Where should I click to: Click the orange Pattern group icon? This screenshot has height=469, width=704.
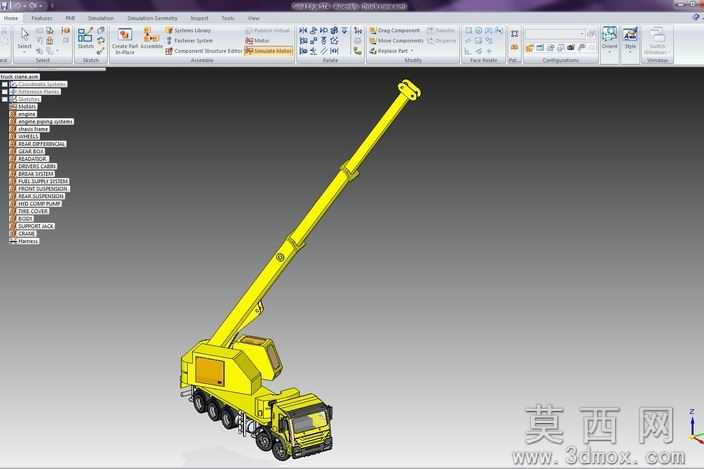pyautogui.click(x=515, y=47)
